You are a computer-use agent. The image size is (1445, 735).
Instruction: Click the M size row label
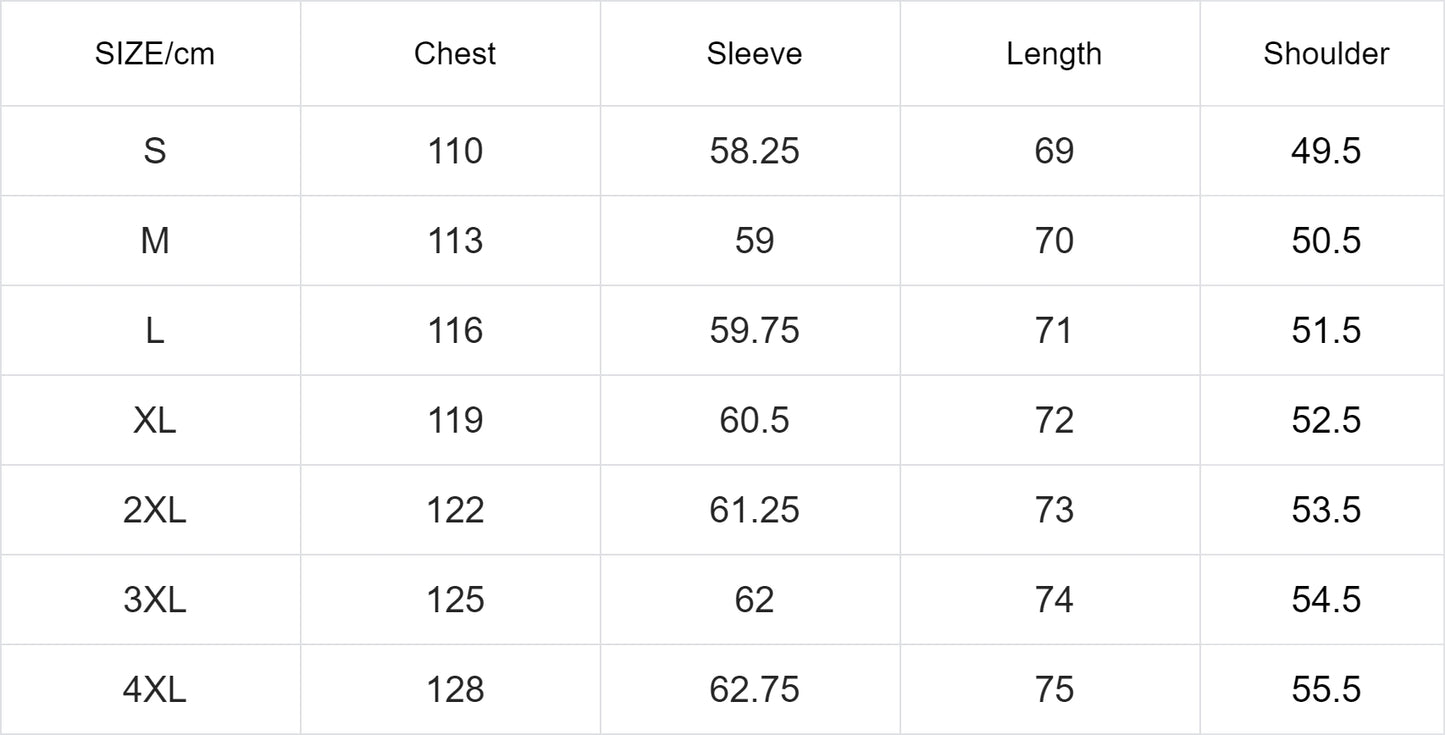(x=155, y=241)
